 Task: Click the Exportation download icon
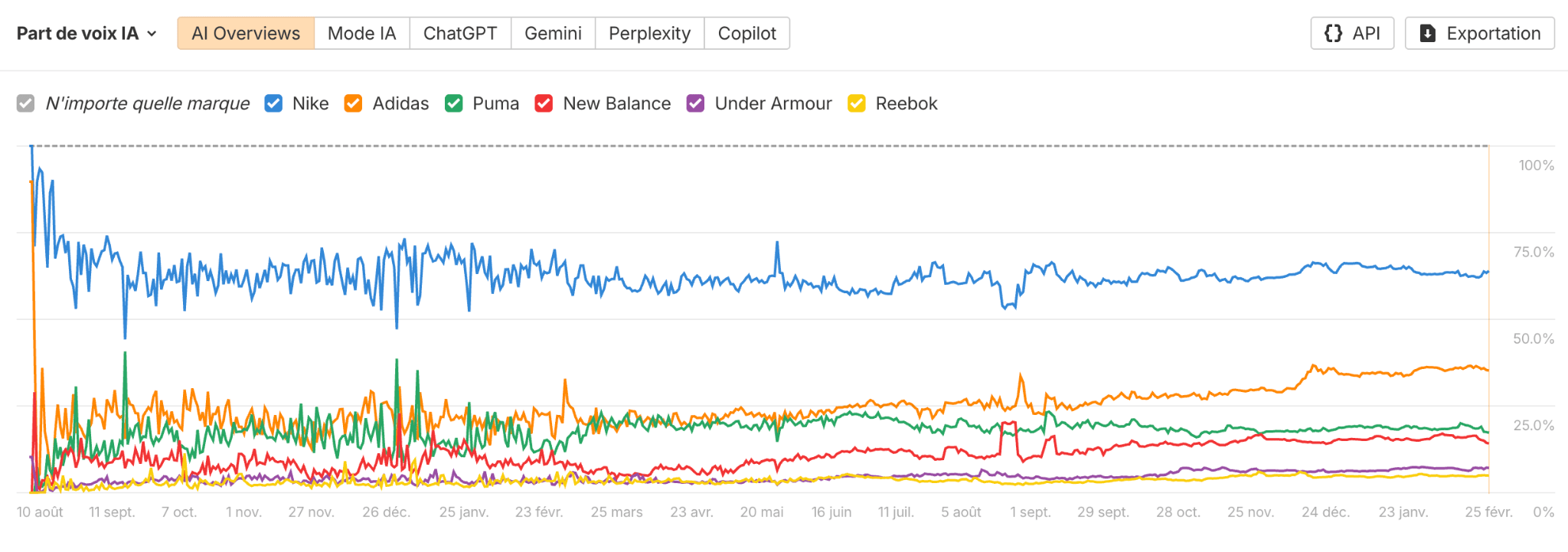(x=1427, y=34)
